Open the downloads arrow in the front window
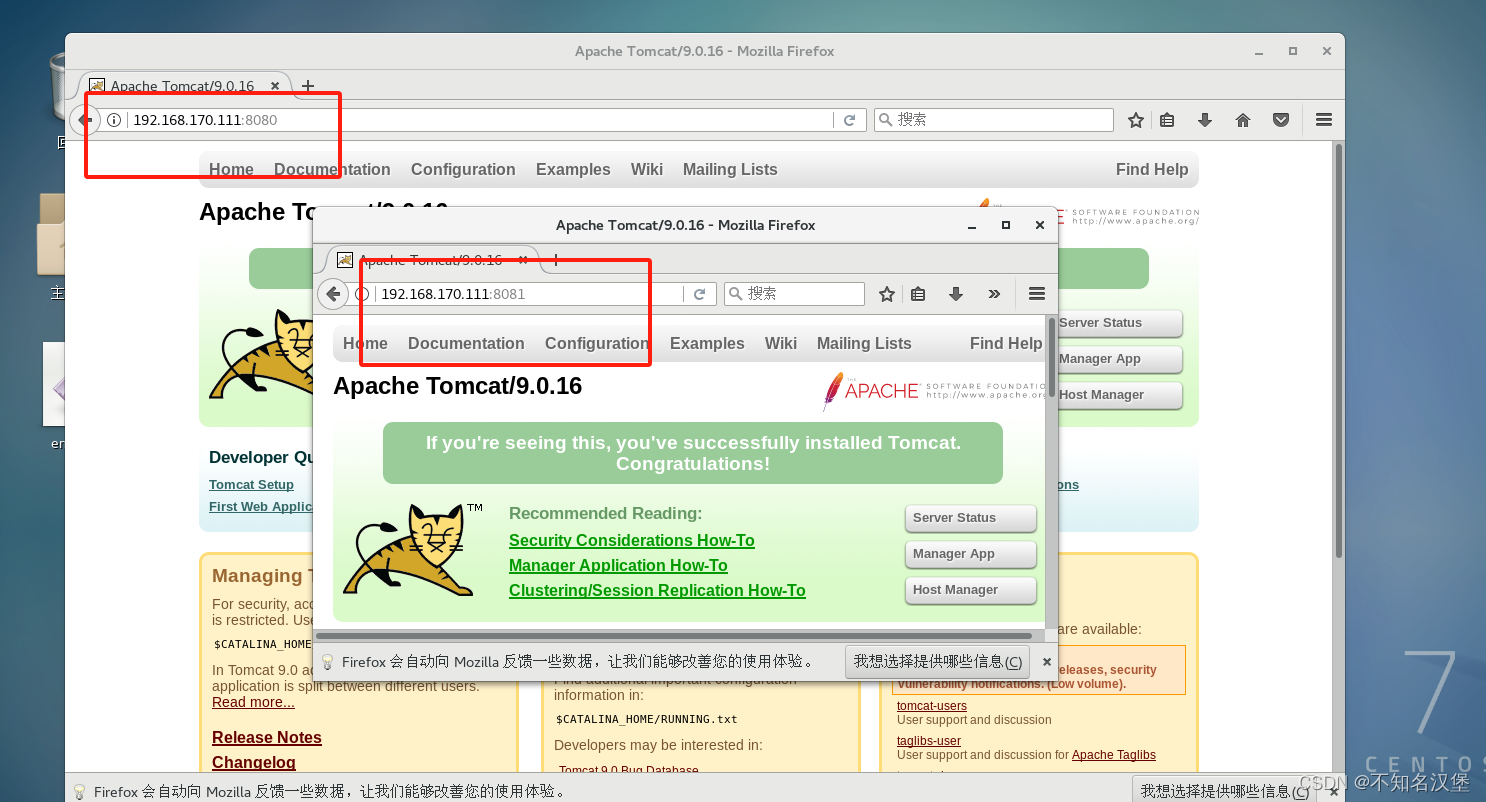 point(956,294)
